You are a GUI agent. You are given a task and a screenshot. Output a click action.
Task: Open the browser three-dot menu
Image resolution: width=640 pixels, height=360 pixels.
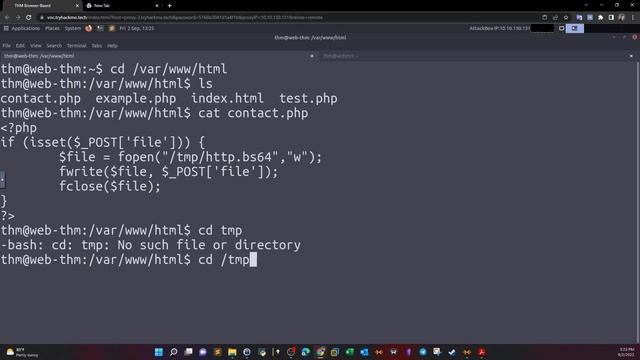633,18
